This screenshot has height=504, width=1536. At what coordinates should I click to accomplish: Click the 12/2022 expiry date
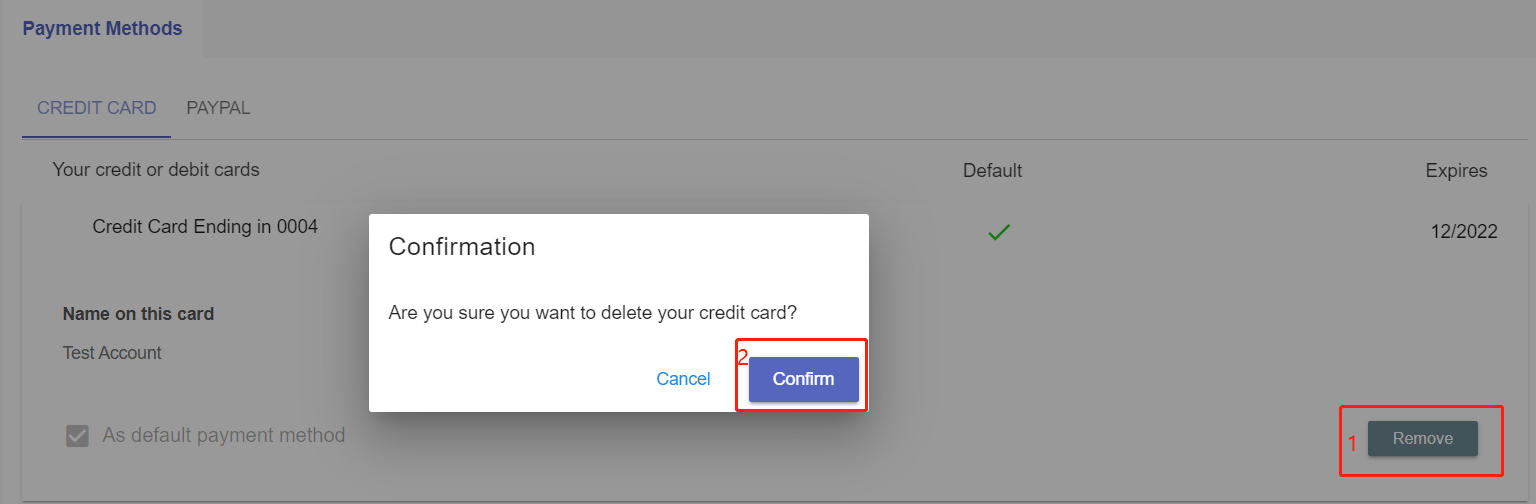[1463, 232]
